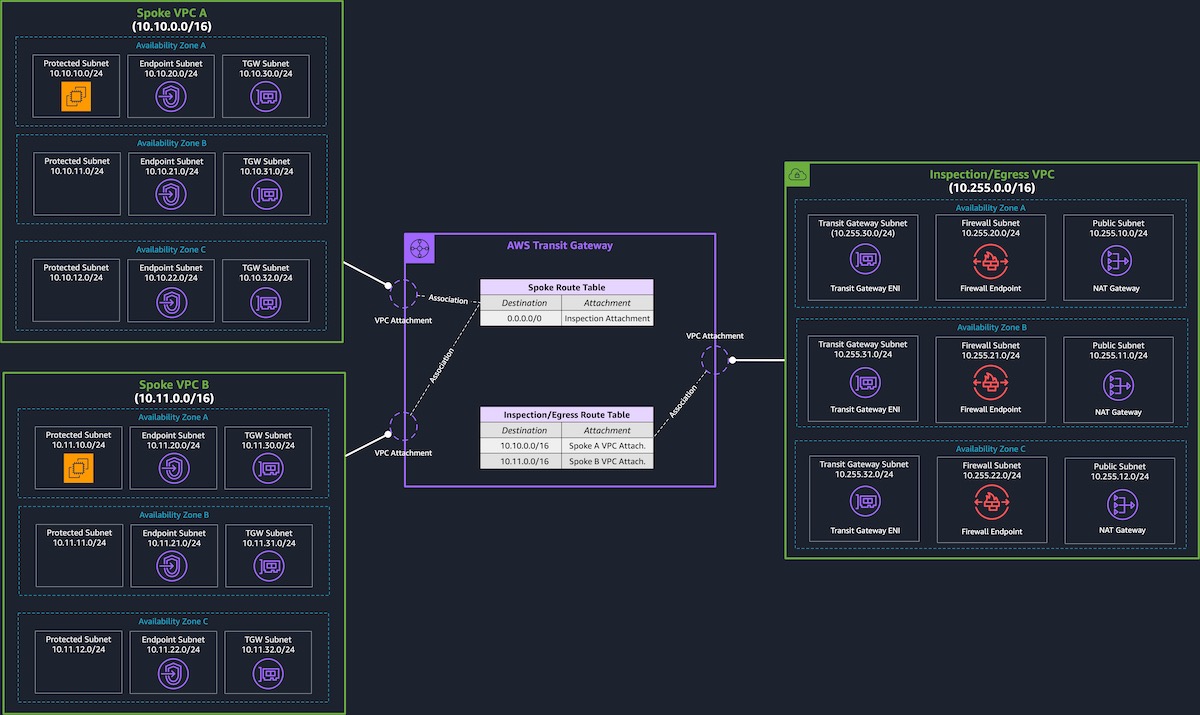Select the endpoint icon in subnet 10.11.21.0/24
This screenshot has height=715, width=1200.
click(x=172, y=566)
